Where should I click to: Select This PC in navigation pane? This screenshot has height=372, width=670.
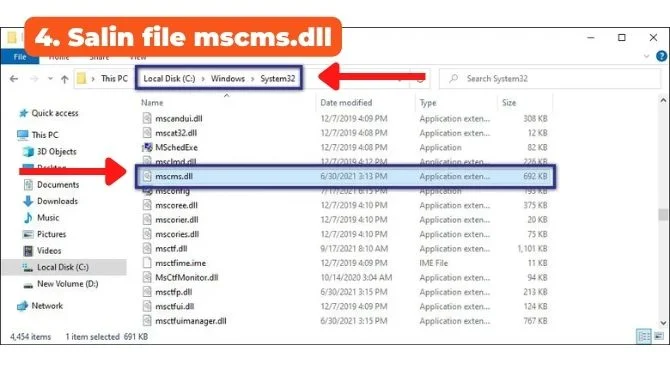pos(45,135)
